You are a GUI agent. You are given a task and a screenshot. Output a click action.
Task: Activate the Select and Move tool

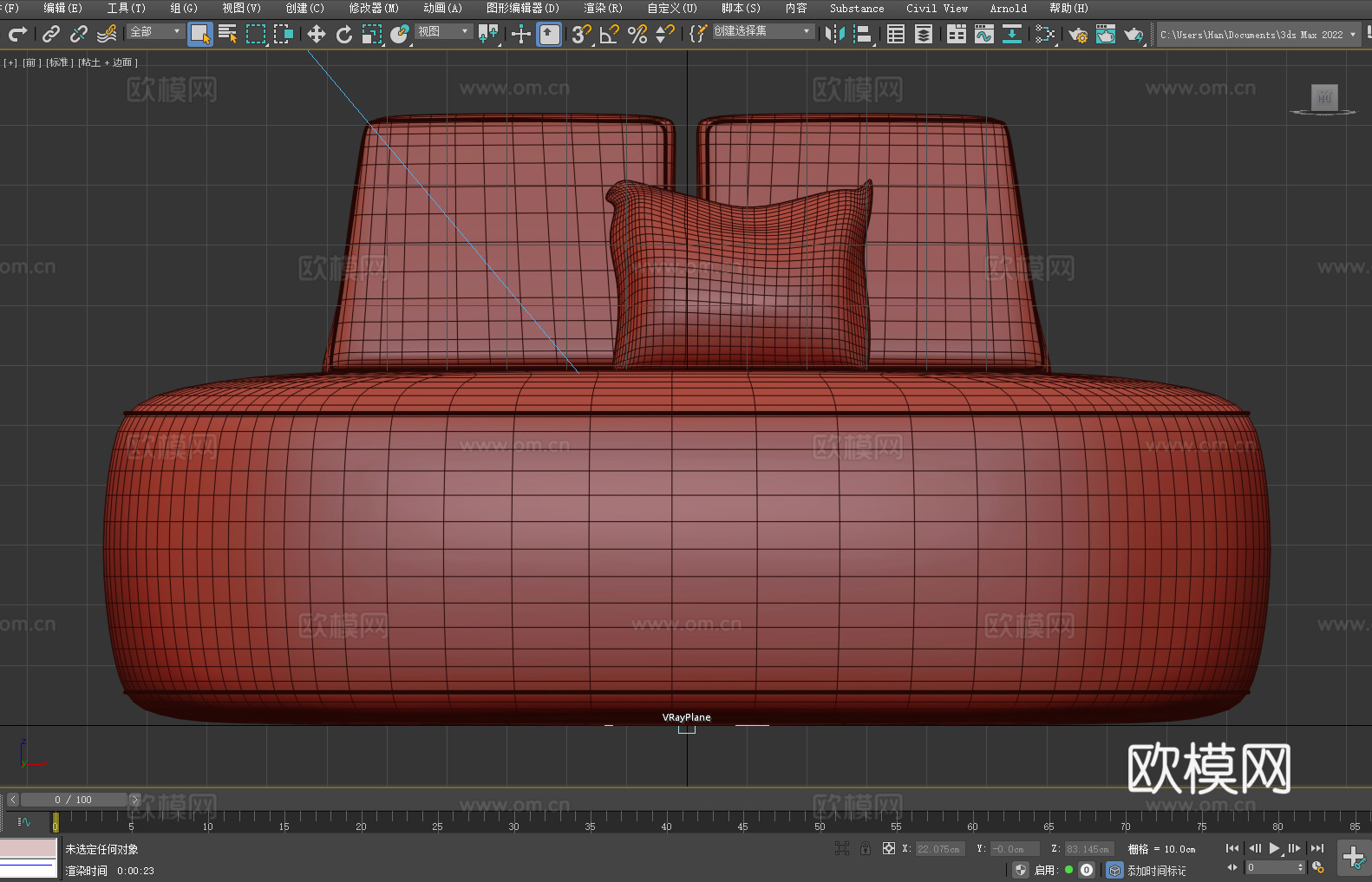[x=317, y=34]
